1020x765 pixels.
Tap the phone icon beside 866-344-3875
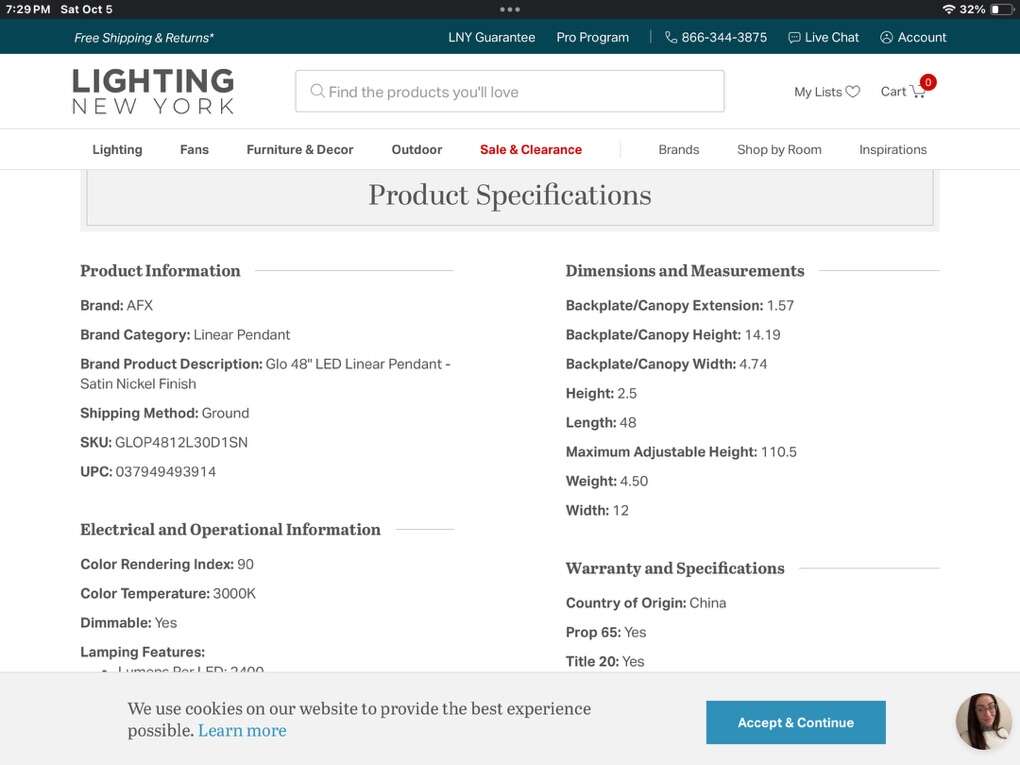[x=671, y=38]
